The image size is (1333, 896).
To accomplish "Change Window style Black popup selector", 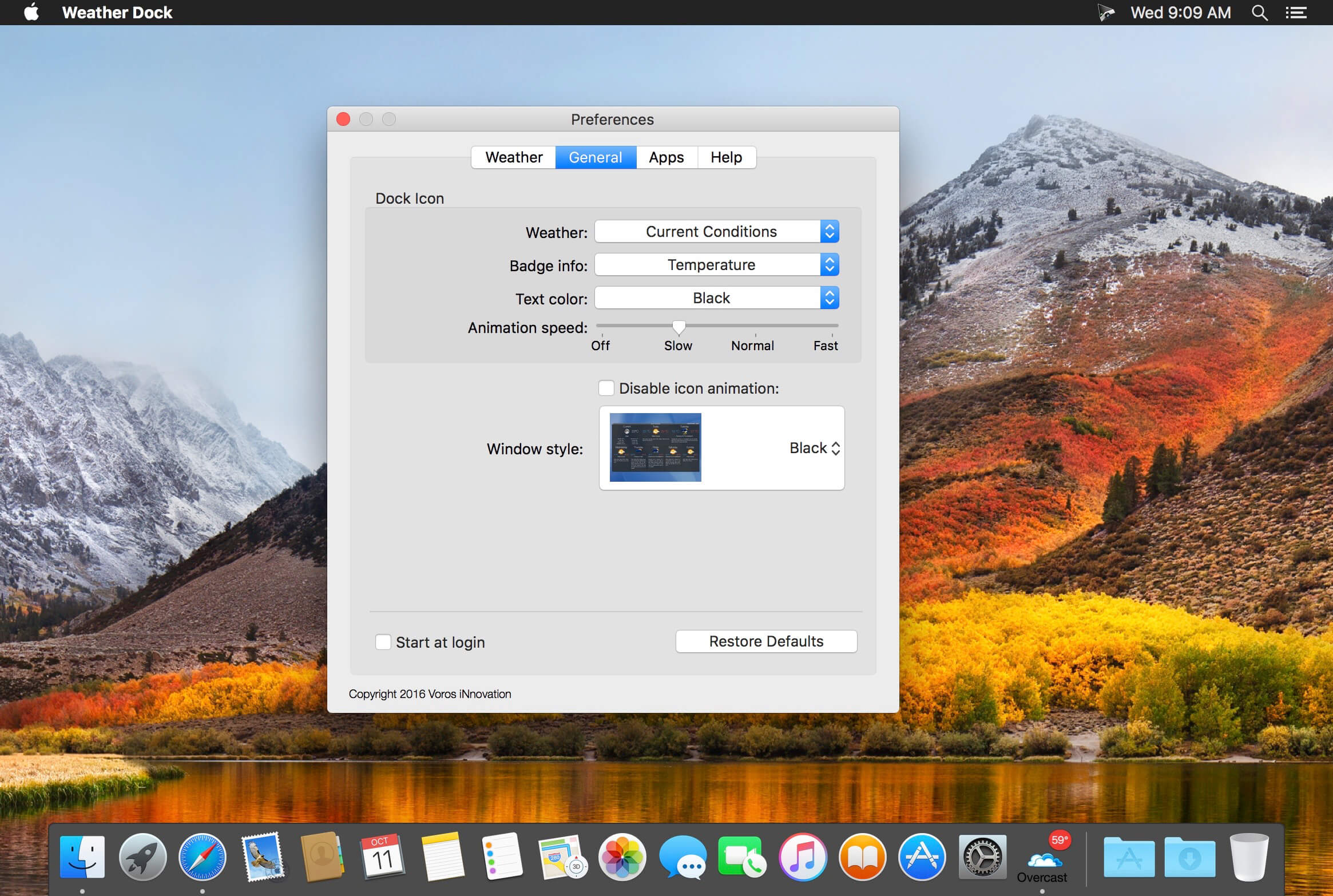I will tap(814, 448).
